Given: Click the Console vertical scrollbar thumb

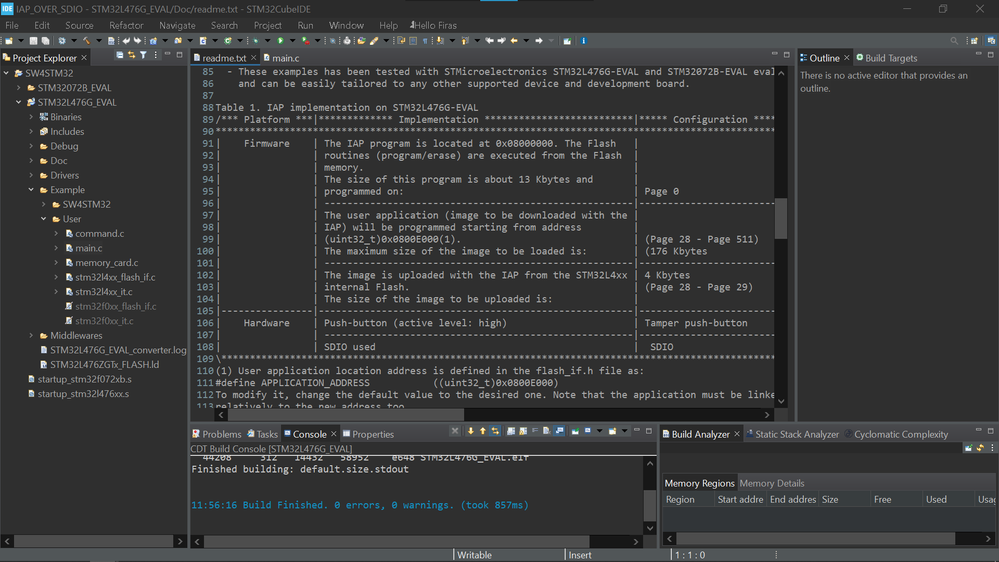Looking at the screenshot, I should [x=649, y=506].
